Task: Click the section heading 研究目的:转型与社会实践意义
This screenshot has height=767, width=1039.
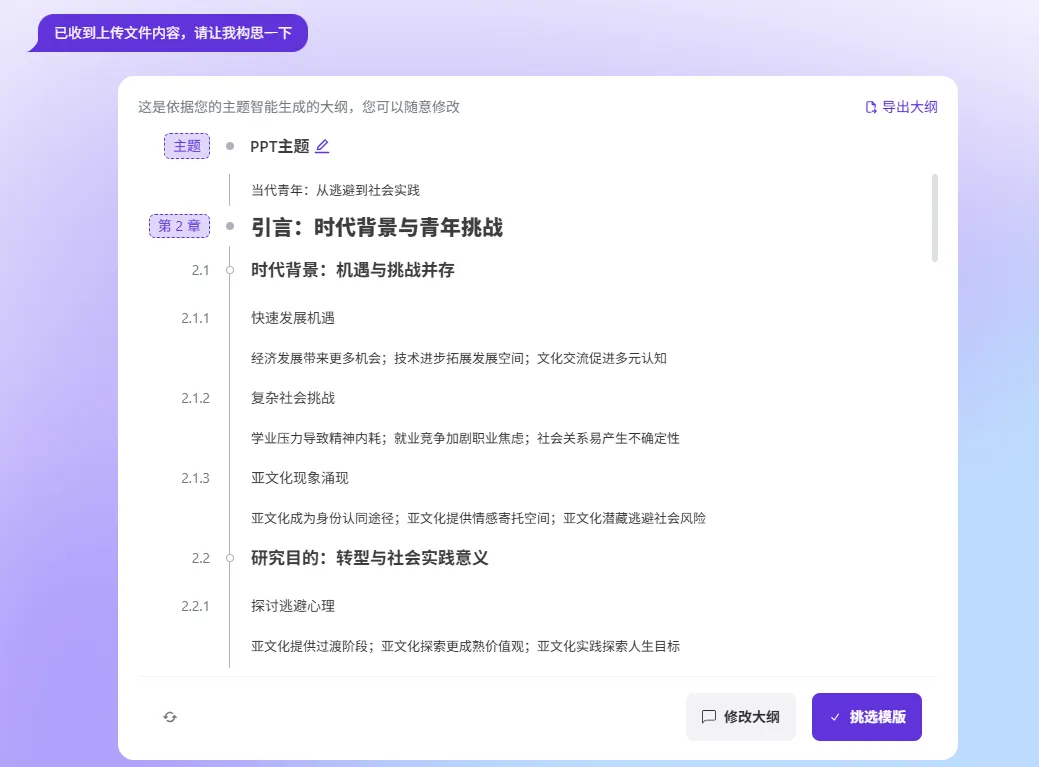Action: pyautogui.click(x=370, y=558)
